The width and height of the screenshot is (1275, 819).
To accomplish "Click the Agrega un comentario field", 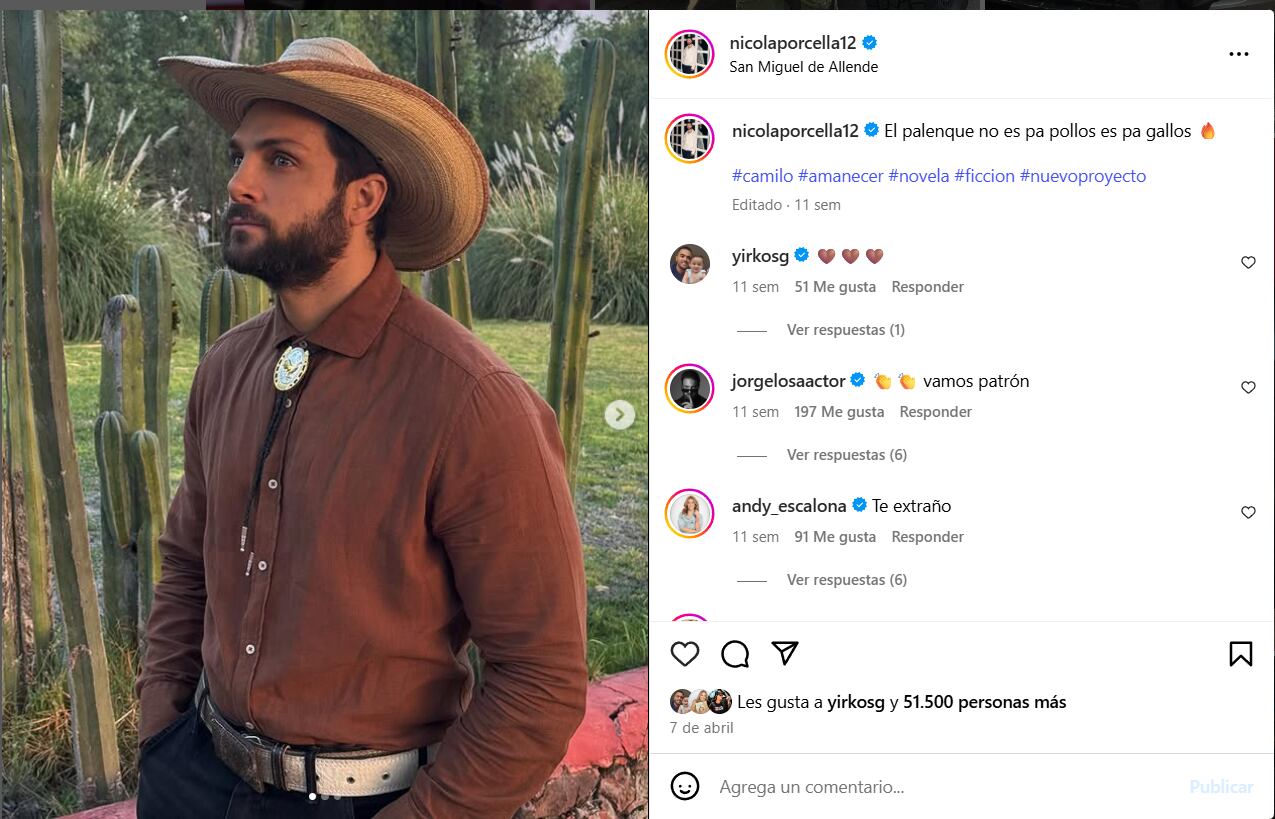I will pos(850,787).
